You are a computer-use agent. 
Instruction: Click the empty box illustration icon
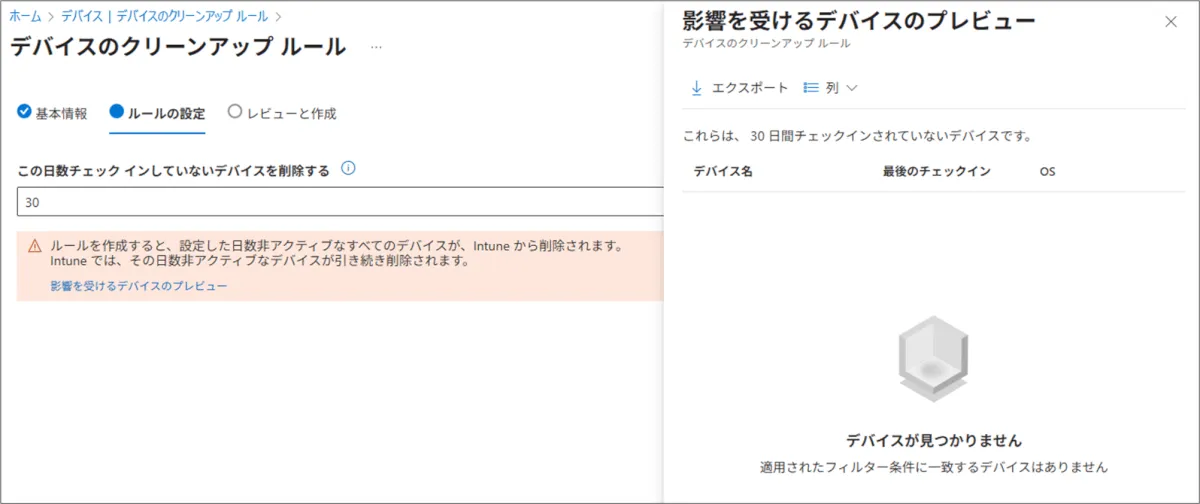932,360
